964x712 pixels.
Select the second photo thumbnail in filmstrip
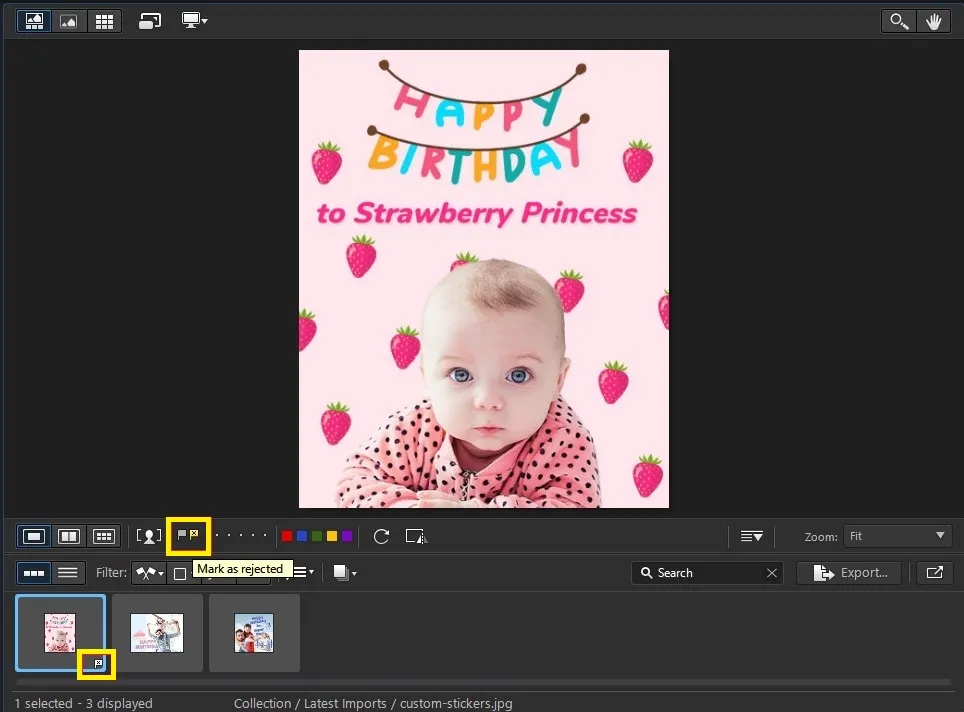point(157,633)
